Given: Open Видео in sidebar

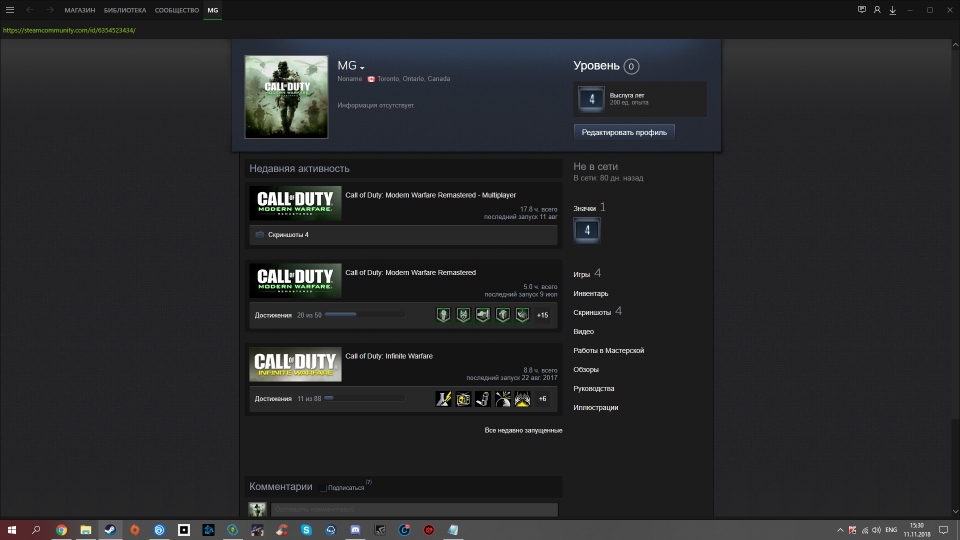Looking at the screenshot, I should coord(583,332).
